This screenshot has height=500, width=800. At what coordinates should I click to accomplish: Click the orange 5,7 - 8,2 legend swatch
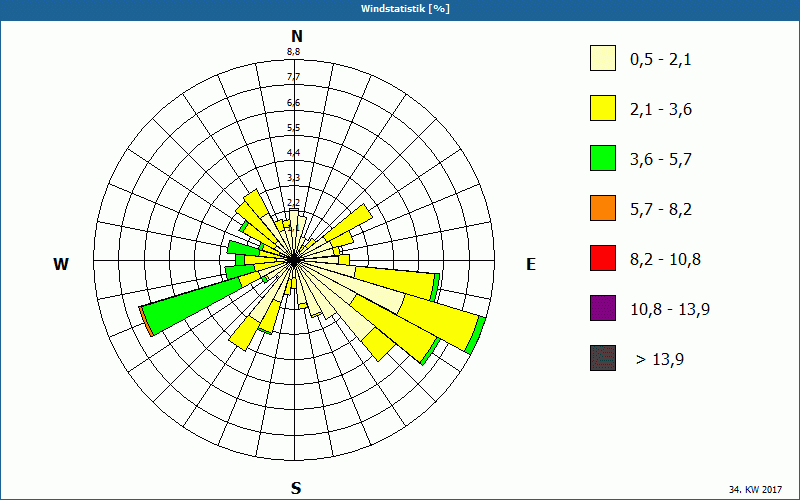tap(603, 208)
